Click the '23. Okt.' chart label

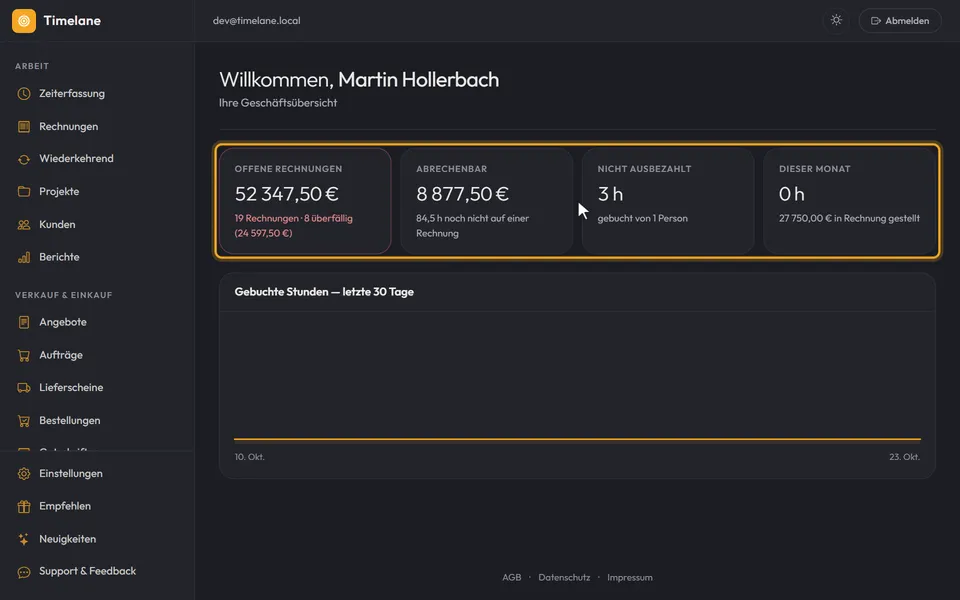point(904,457)
